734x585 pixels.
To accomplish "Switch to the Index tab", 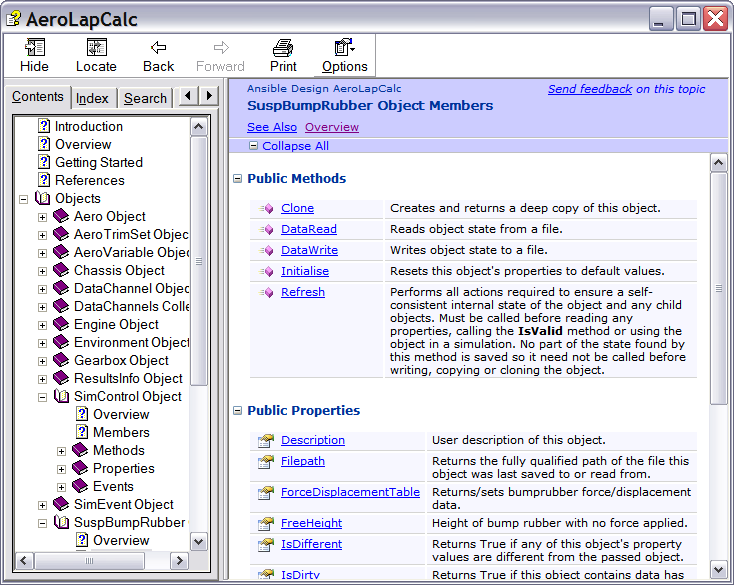I will click(x=92, y=98).
